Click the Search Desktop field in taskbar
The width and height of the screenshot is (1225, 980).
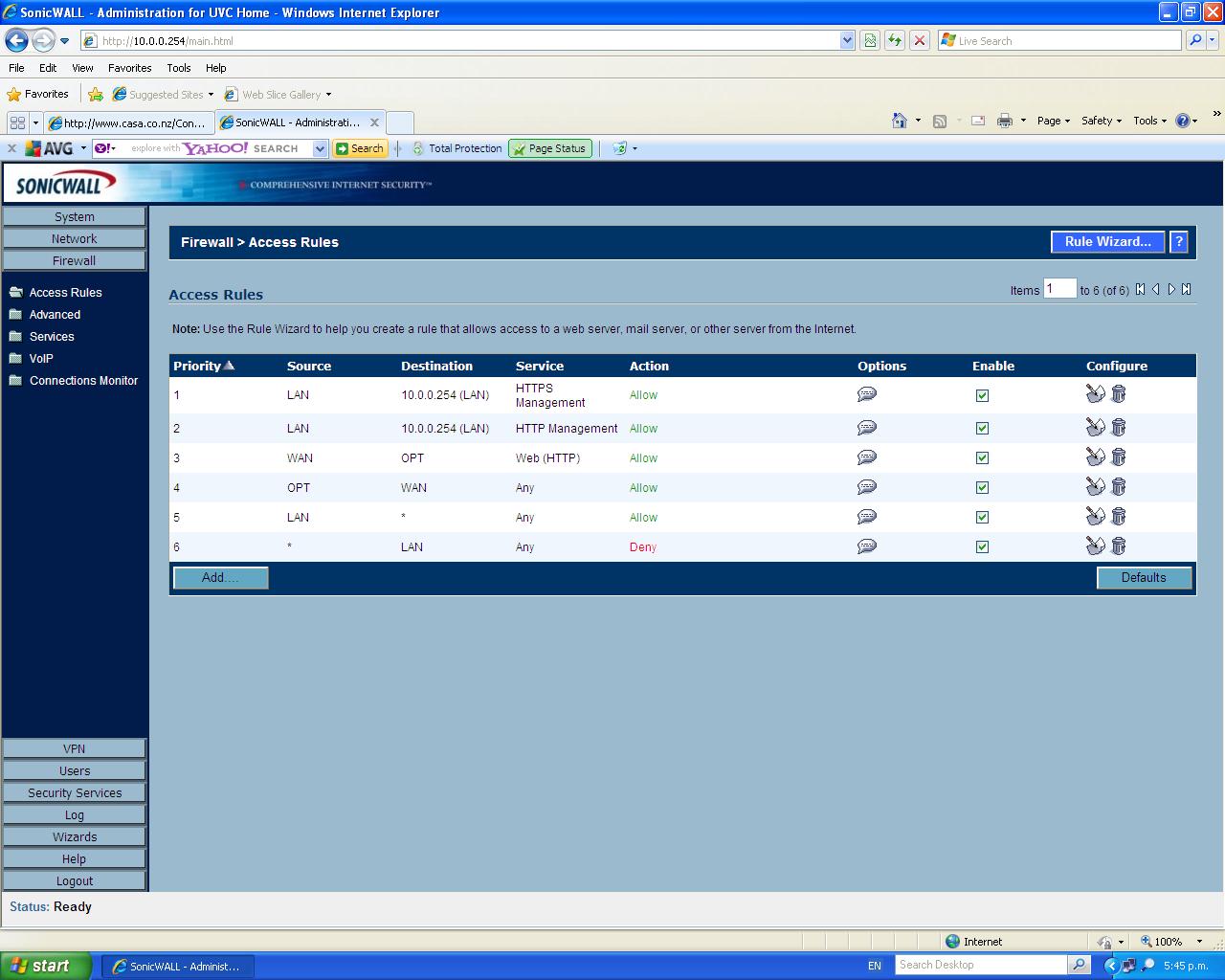point(982,965)
